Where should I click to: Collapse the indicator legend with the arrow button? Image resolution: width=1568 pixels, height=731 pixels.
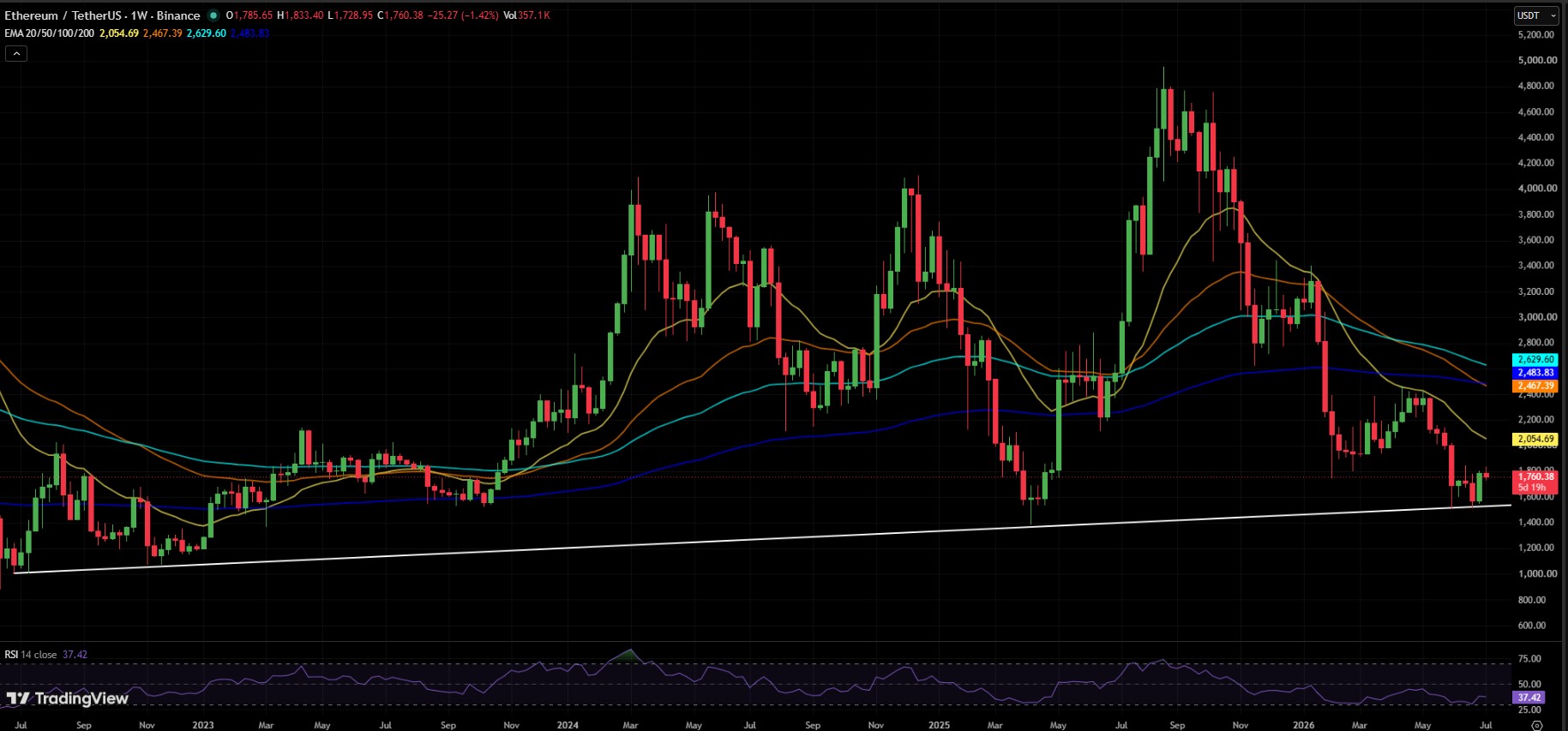pos(16,53)
